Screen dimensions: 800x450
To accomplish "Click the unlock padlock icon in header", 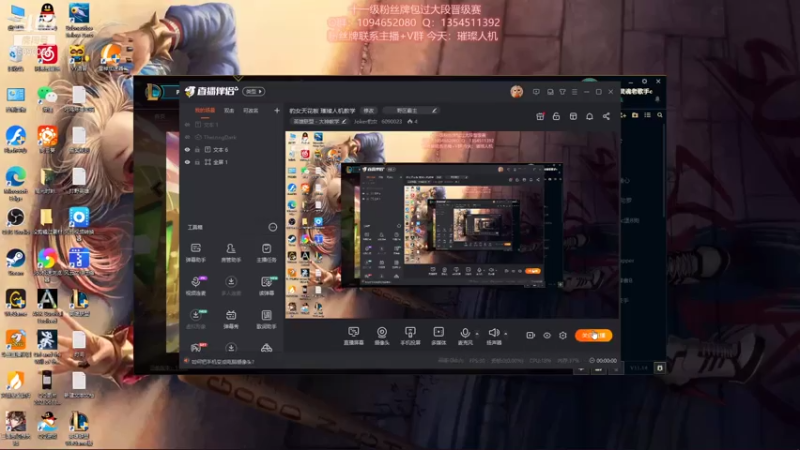I will tap(556, 116).
